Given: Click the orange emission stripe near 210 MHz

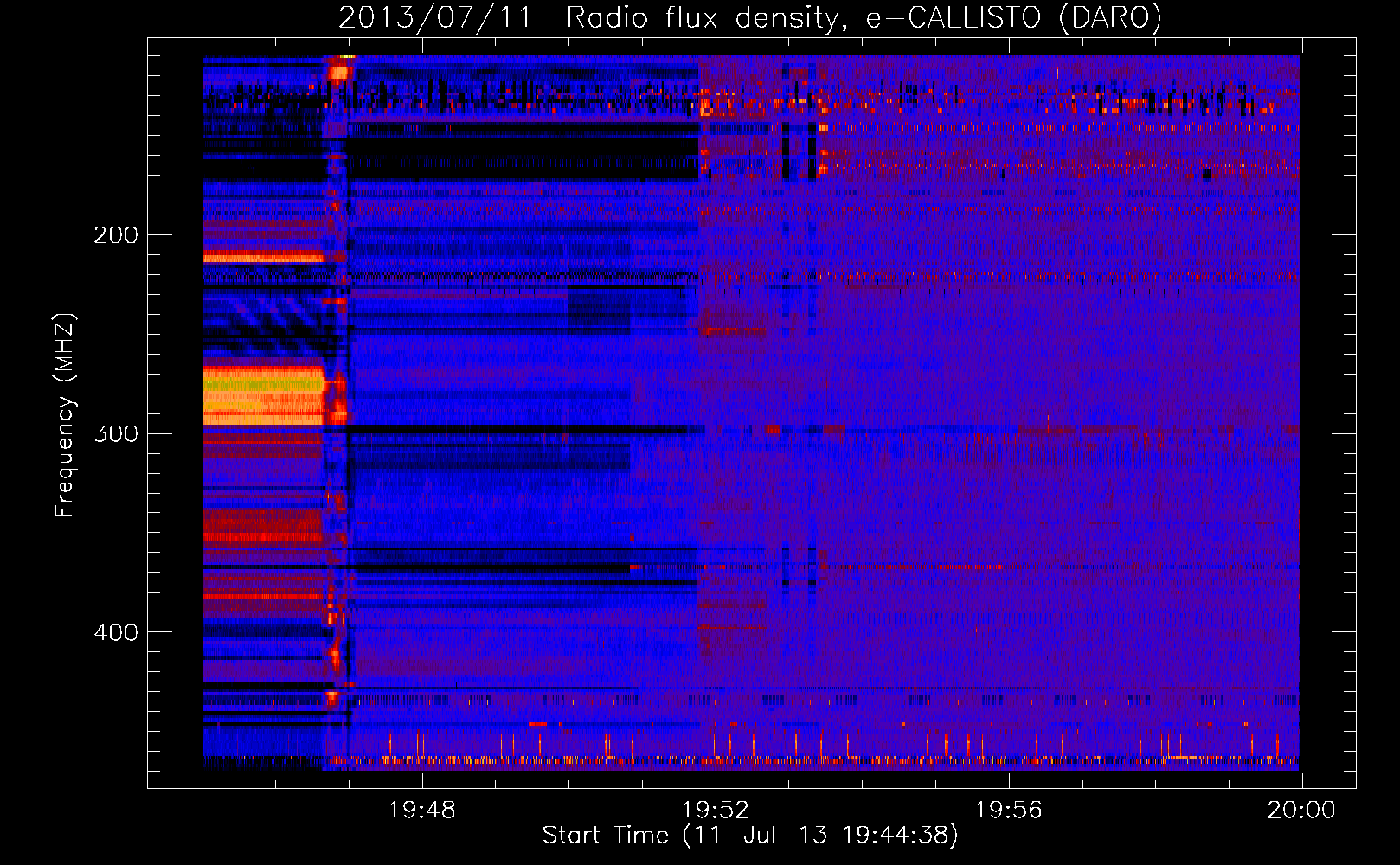Looking at the screenshot, I should [263, 257].
